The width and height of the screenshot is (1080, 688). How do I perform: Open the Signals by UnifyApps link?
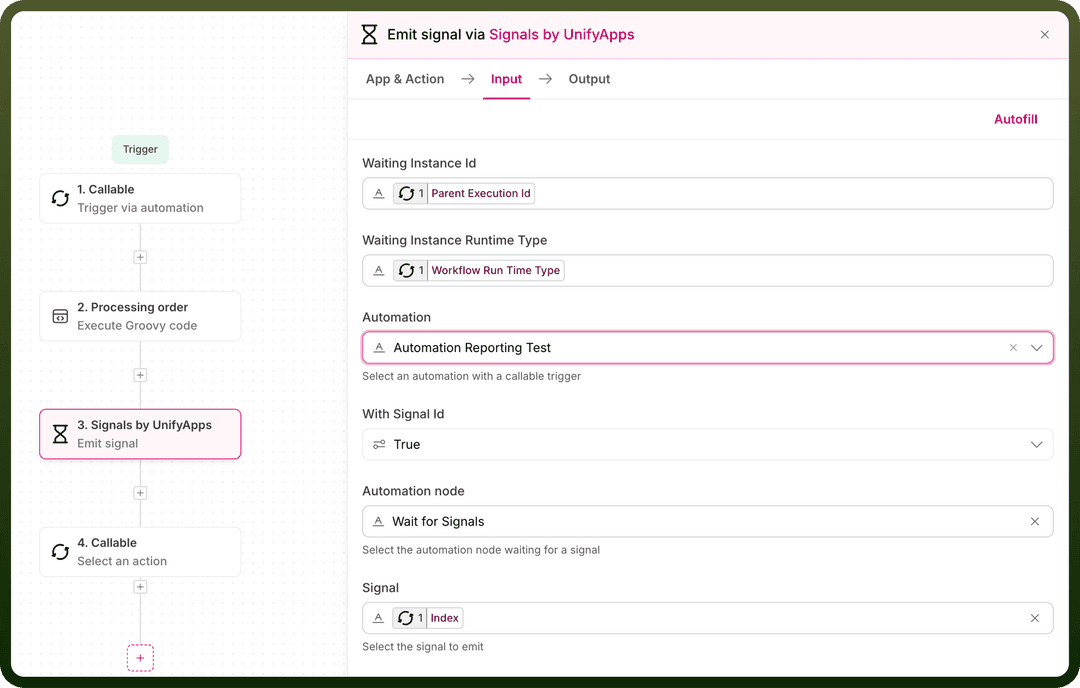click(561, 34)
